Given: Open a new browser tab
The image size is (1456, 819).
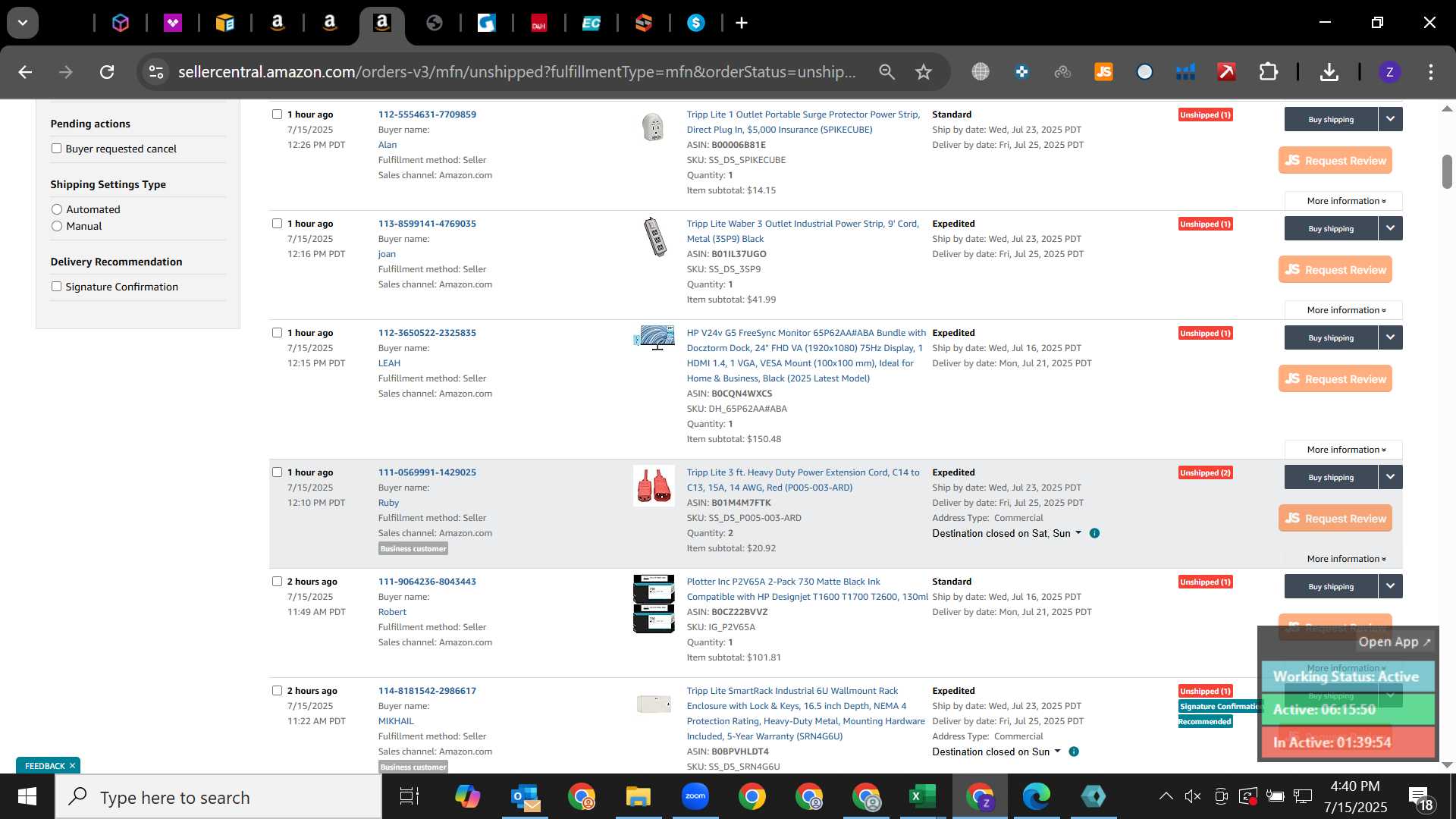Looking at the screenshot, I should (742, 23).
